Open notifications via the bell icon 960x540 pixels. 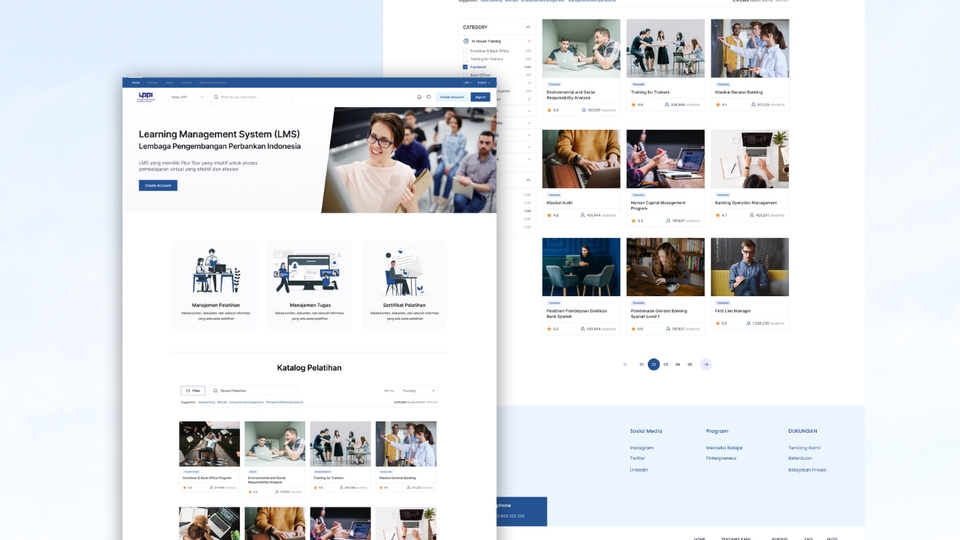point(419,97)
